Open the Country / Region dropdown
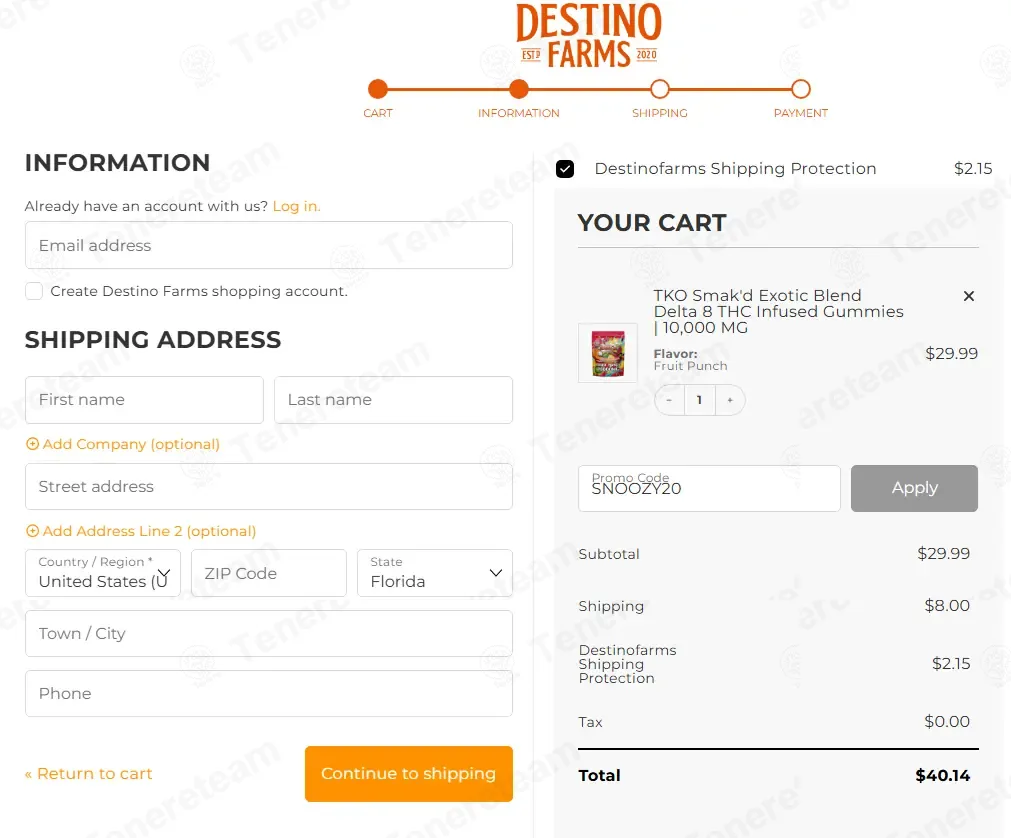The width and height of the screenshot is (1011, 838). (x=103, y=573)
